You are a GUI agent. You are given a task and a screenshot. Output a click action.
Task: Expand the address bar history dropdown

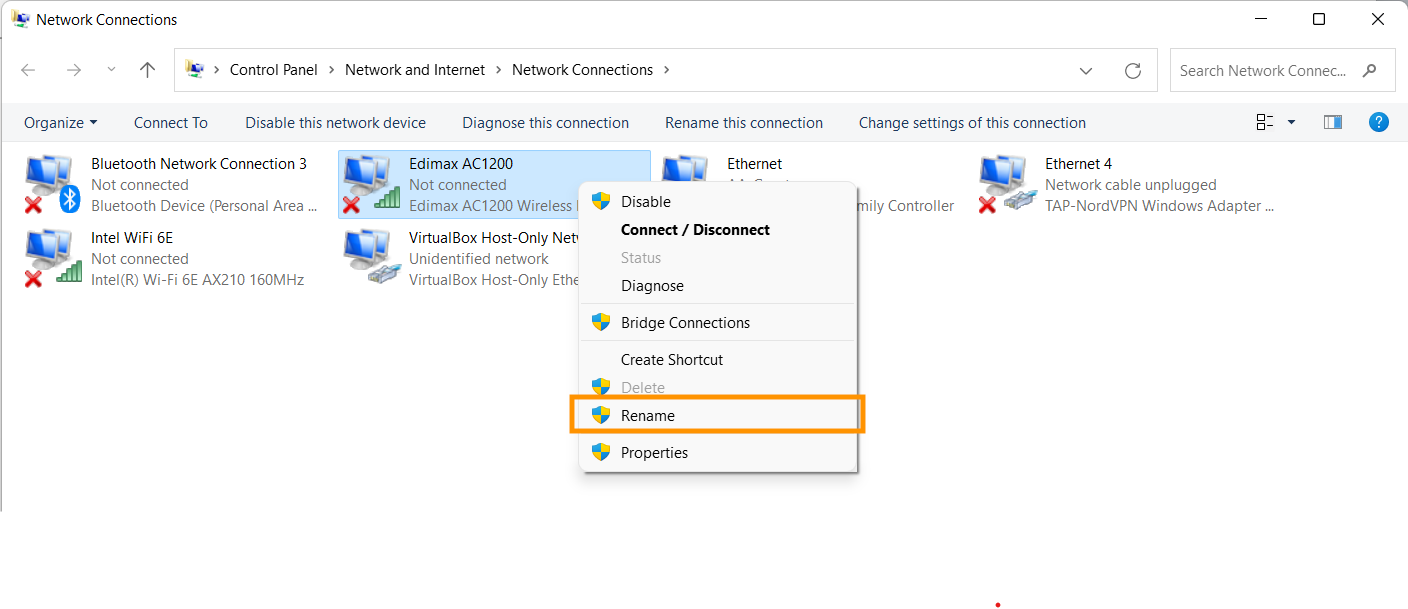pyautogui.click(x=1086, y=71)
